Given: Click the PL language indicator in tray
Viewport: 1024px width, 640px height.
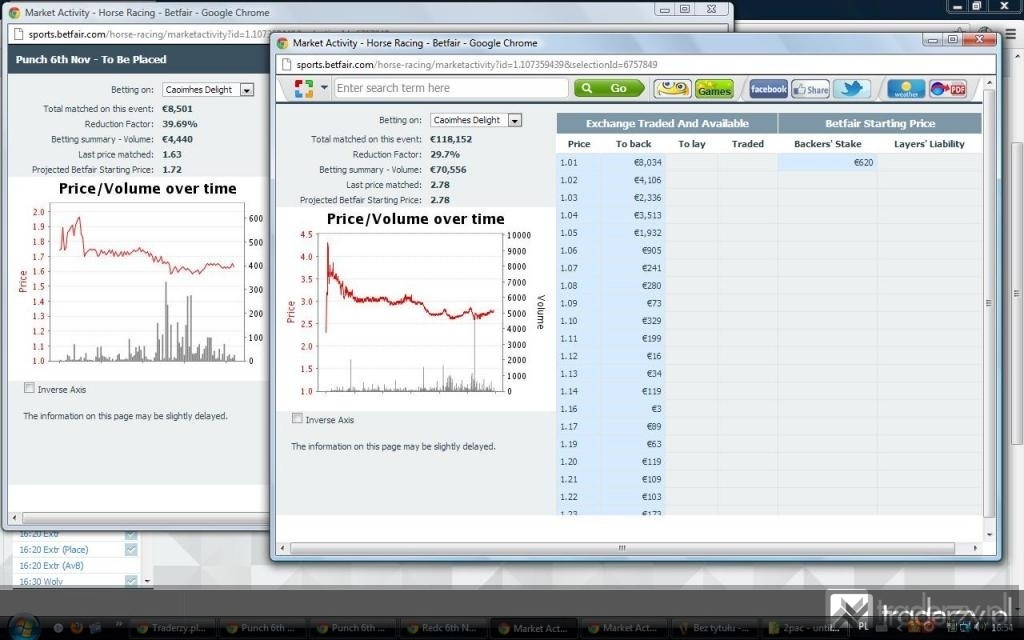Looking at the screenshot, I should point(863,627).
